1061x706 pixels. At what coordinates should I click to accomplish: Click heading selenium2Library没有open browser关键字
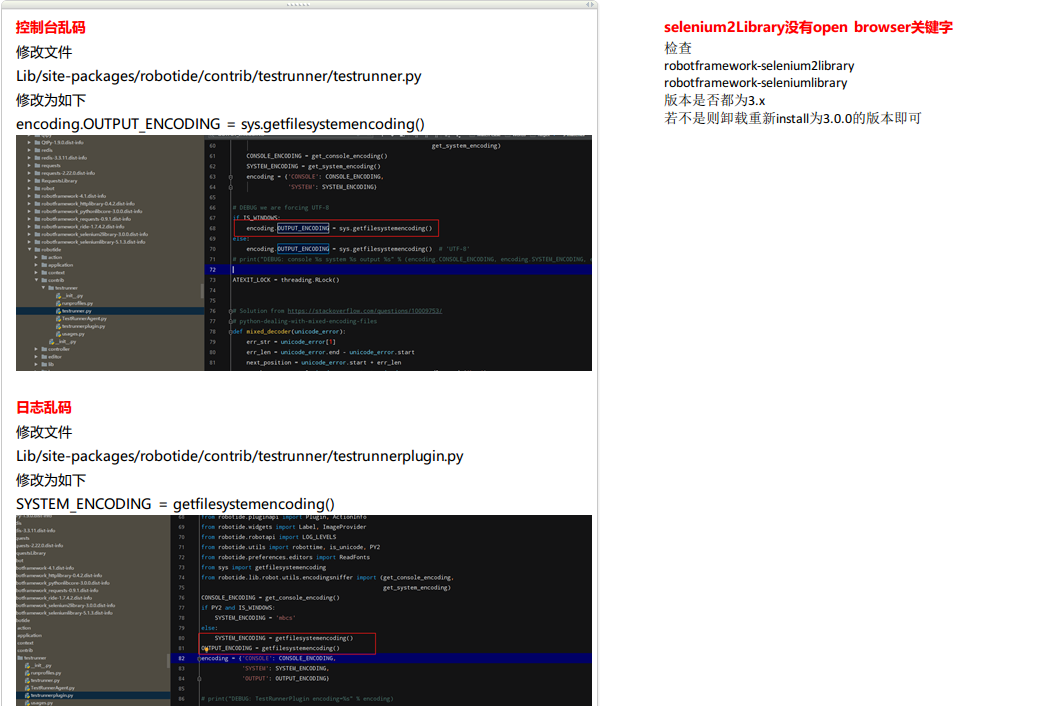click(x=808, y=27)
